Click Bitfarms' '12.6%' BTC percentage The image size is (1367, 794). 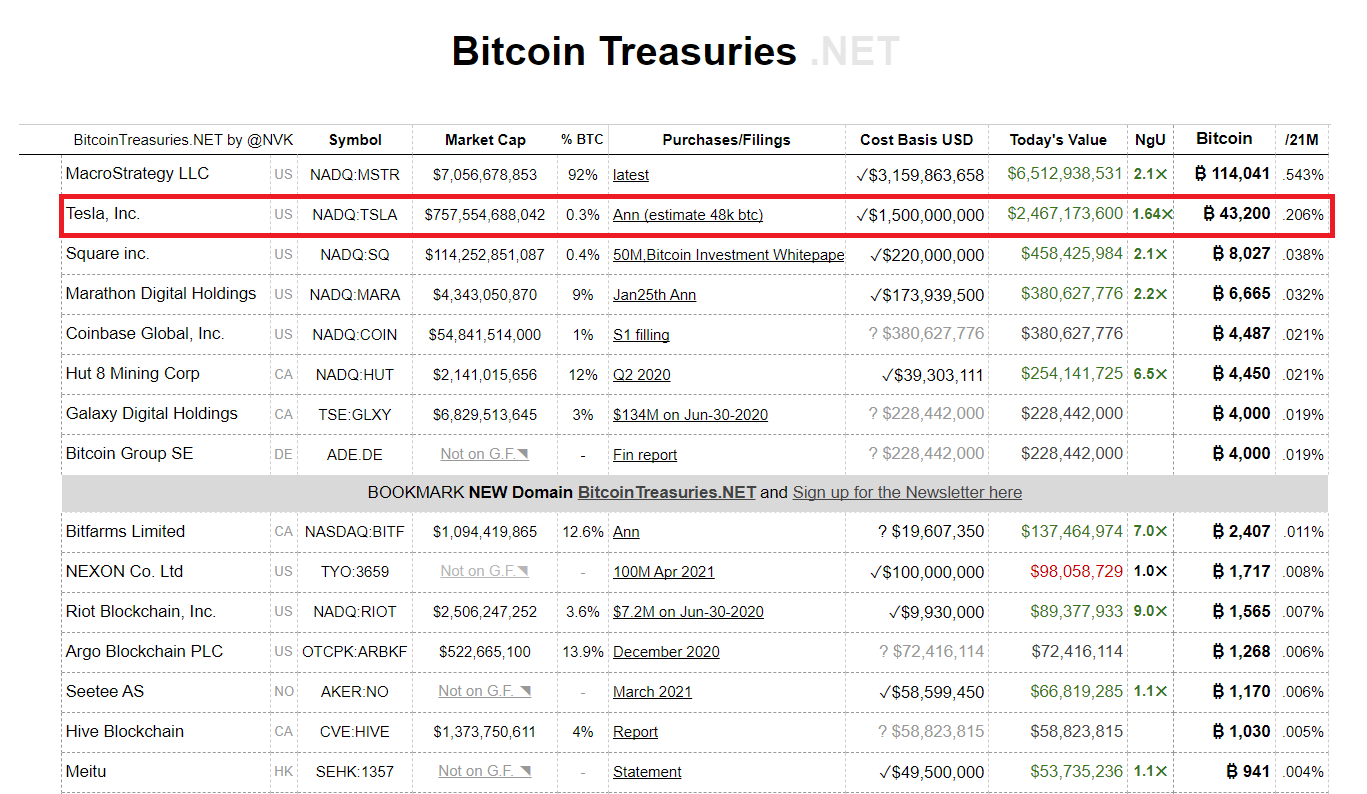(x=583, y=532)
